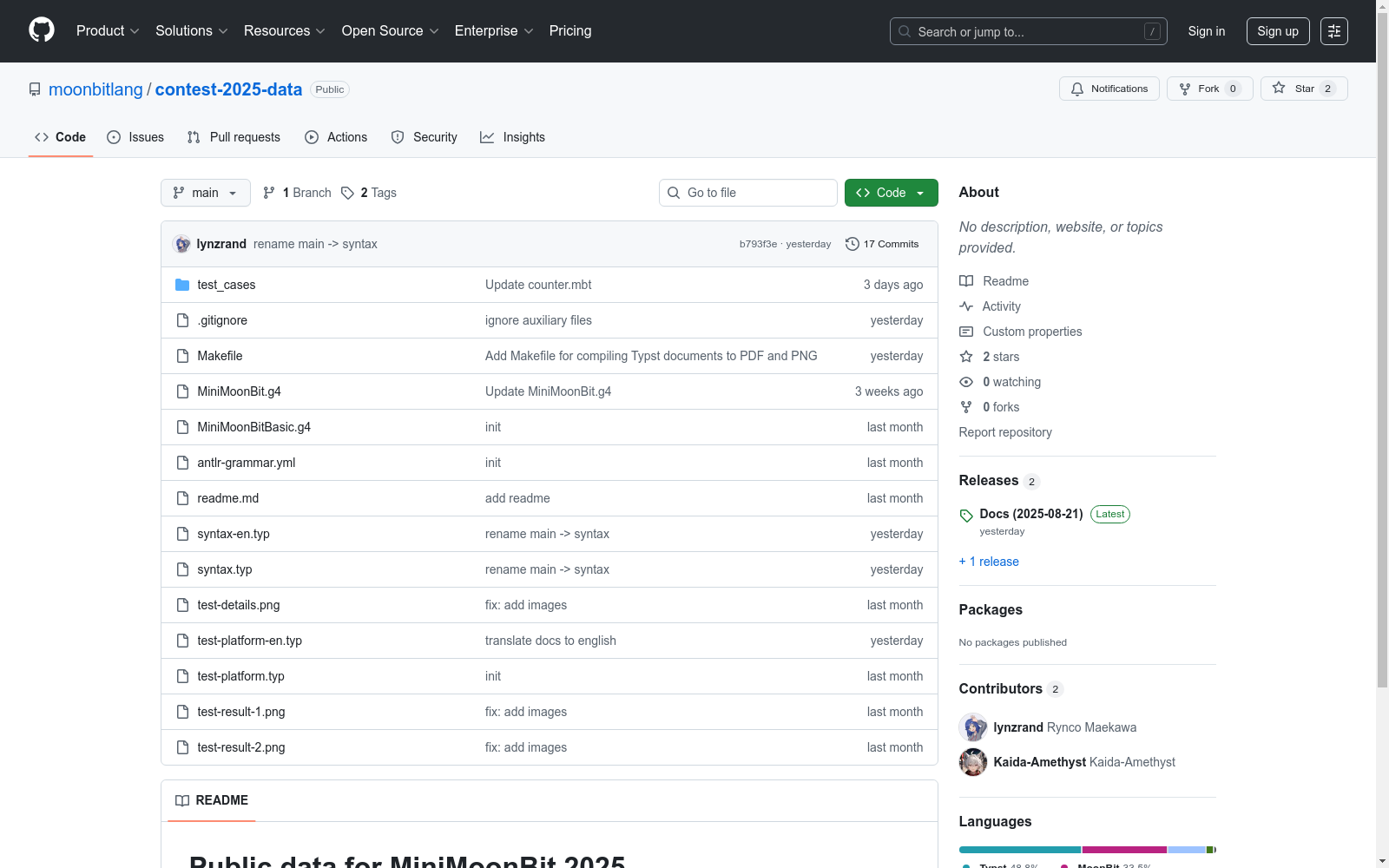
Task: Go to the GitHub homepage logo
Action: click(x=42, y=30)
